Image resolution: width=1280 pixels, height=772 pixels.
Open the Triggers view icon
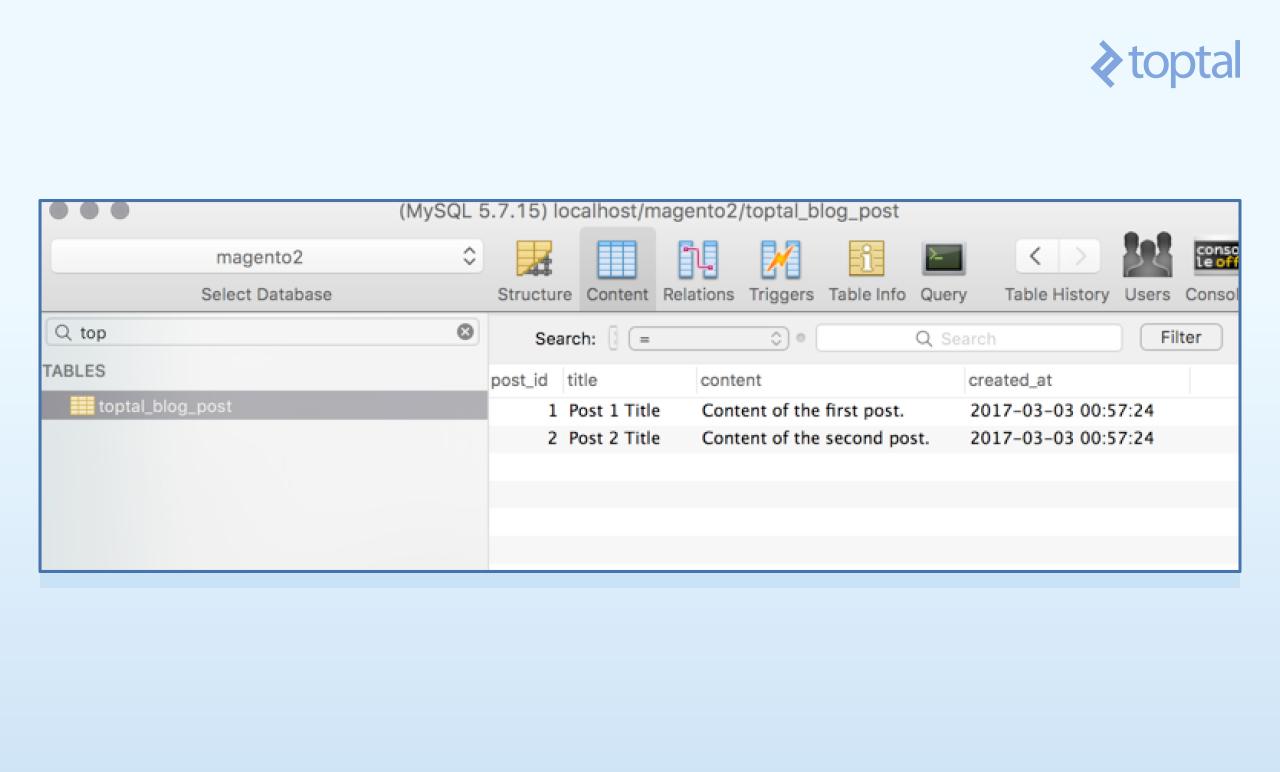pos(780,260)
